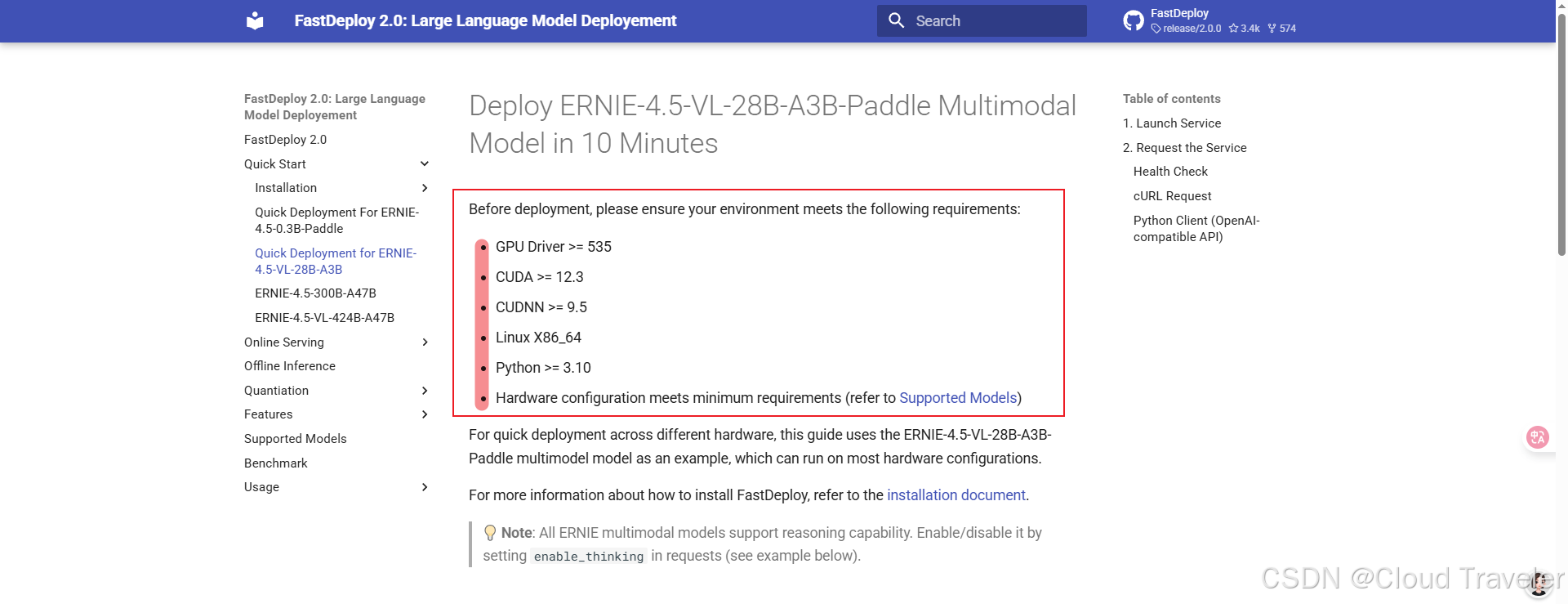
Task: Click the translate floating icon
Action: [x=1538, y=437]
